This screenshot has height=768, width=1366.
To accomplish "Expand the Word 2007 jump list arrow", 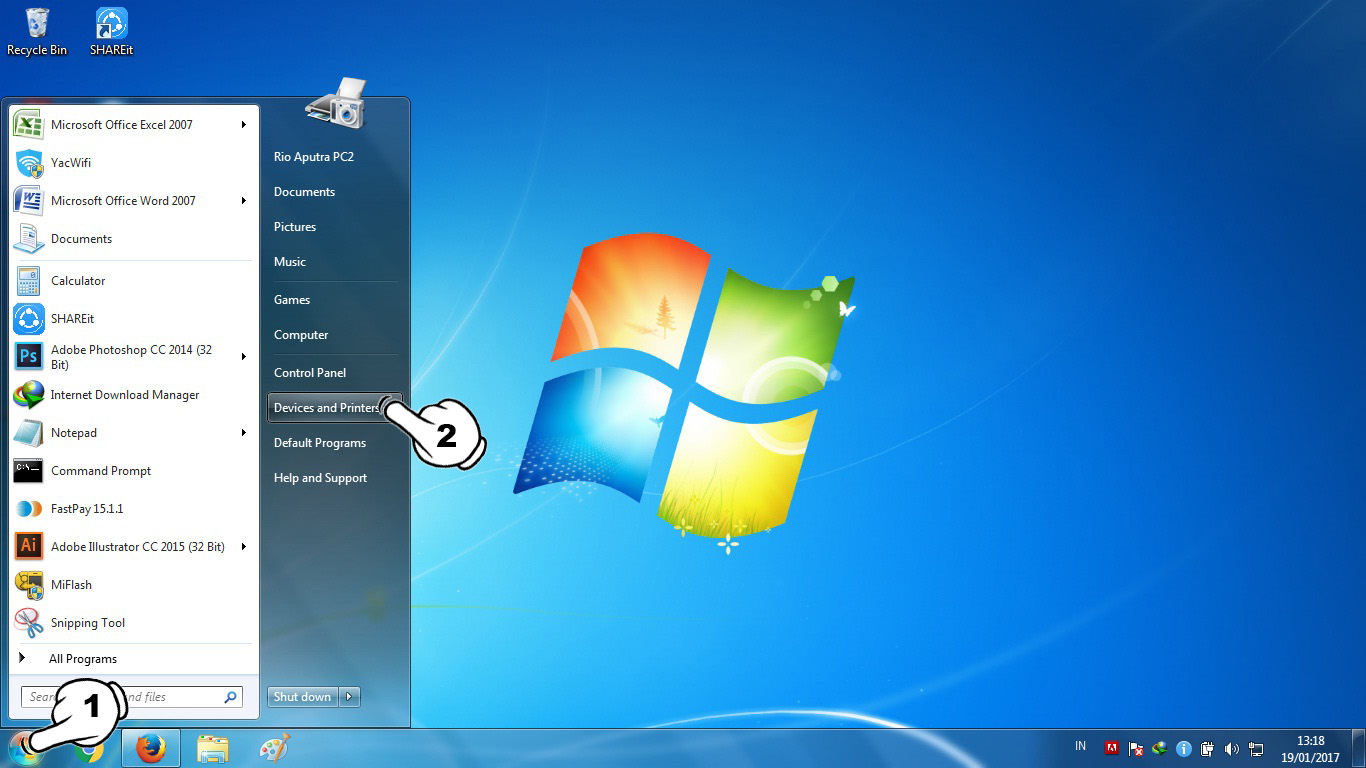I will pyautogui.click(x=244, y=201).
